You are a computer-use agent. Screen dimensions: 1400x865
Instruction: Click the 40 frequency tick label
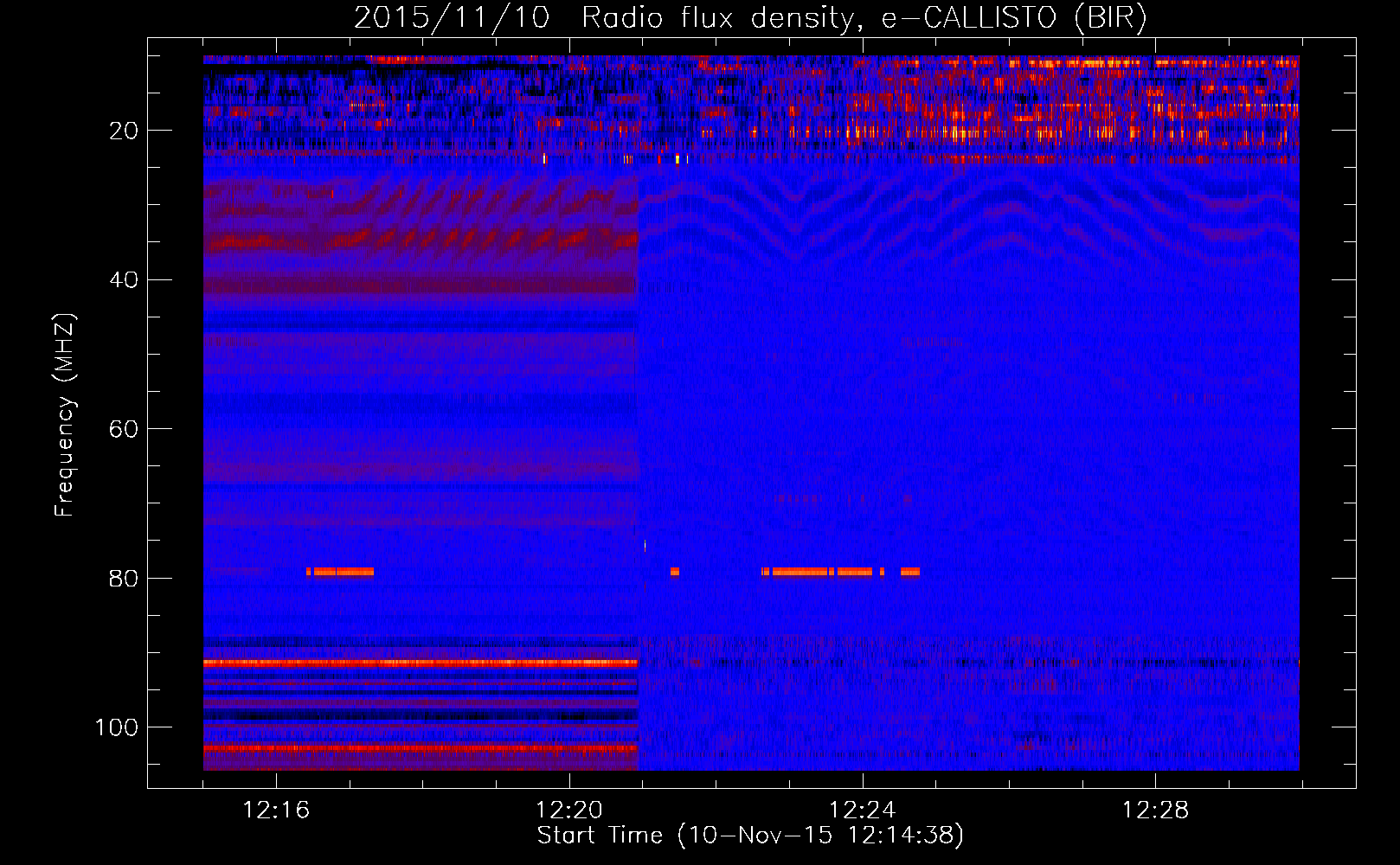(125, 280)
